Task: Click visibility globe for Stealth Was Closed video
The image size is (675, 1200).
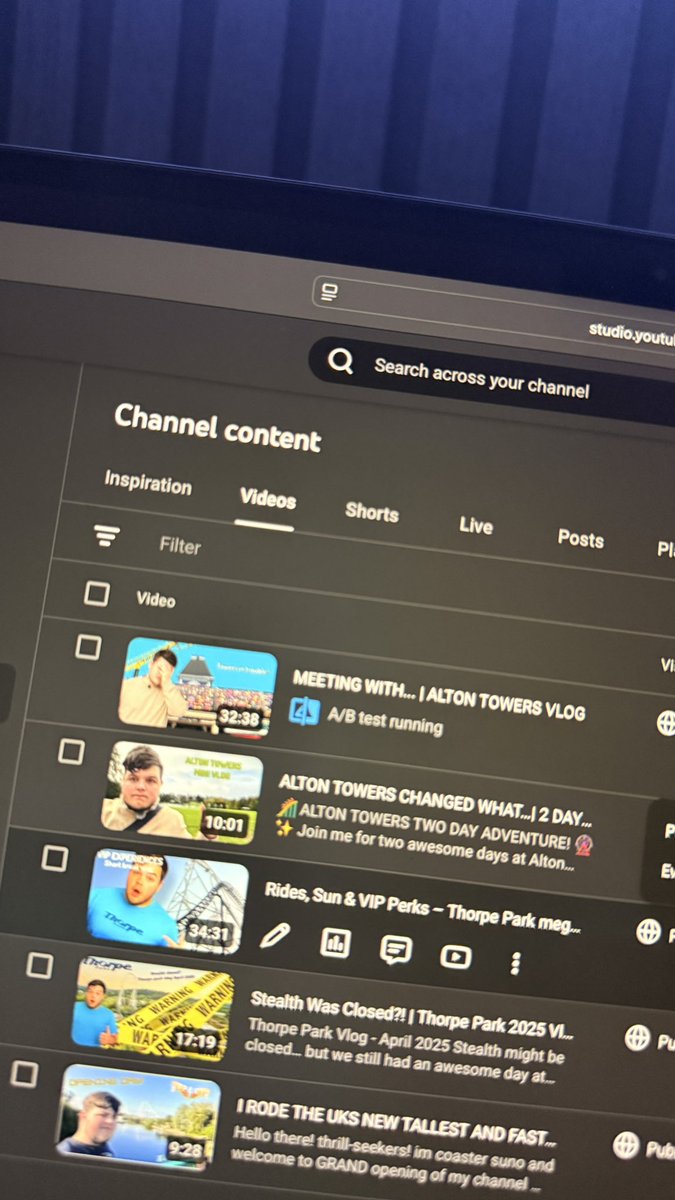Action: pos(637,1038)
